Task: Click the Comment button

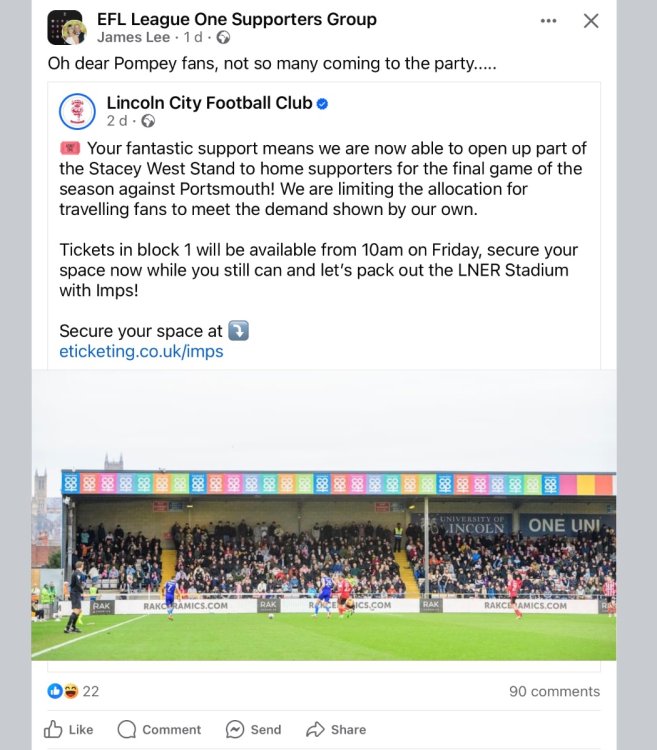Action: pos(159,729)
